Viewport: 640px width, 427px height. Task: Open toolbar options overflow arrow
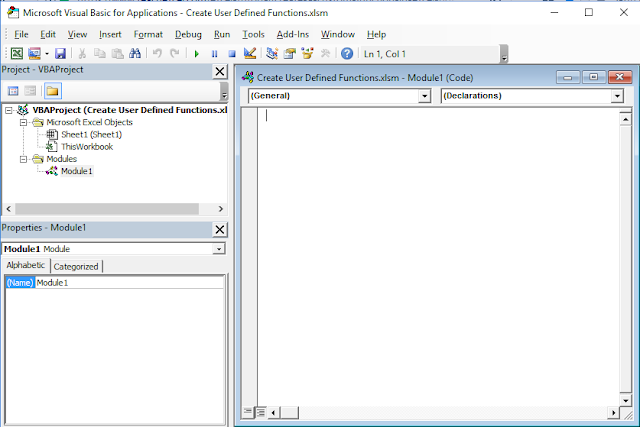504,54
